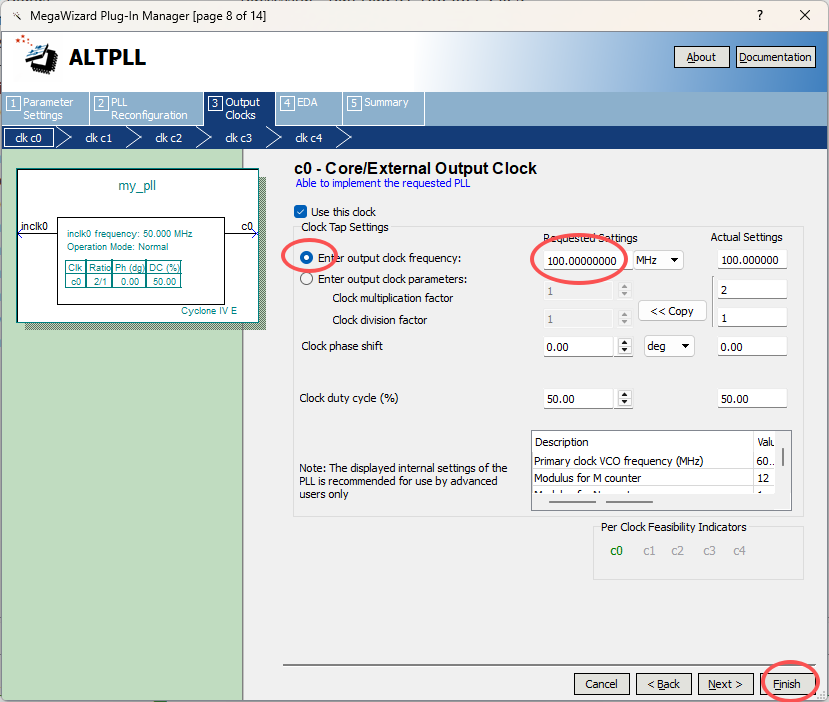Viewport: 829px width, 702px height.
Task: Click the About button
Action: click(702, 57)
